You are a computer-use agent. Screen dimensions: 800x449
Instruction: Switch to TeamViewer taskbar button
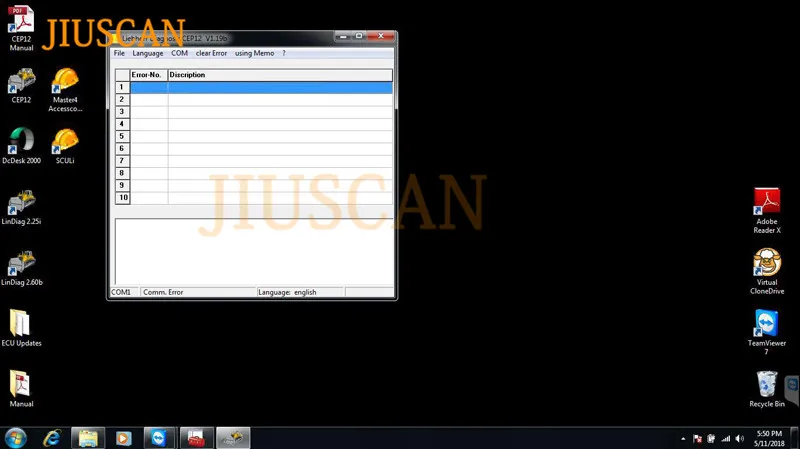[160, 438]
